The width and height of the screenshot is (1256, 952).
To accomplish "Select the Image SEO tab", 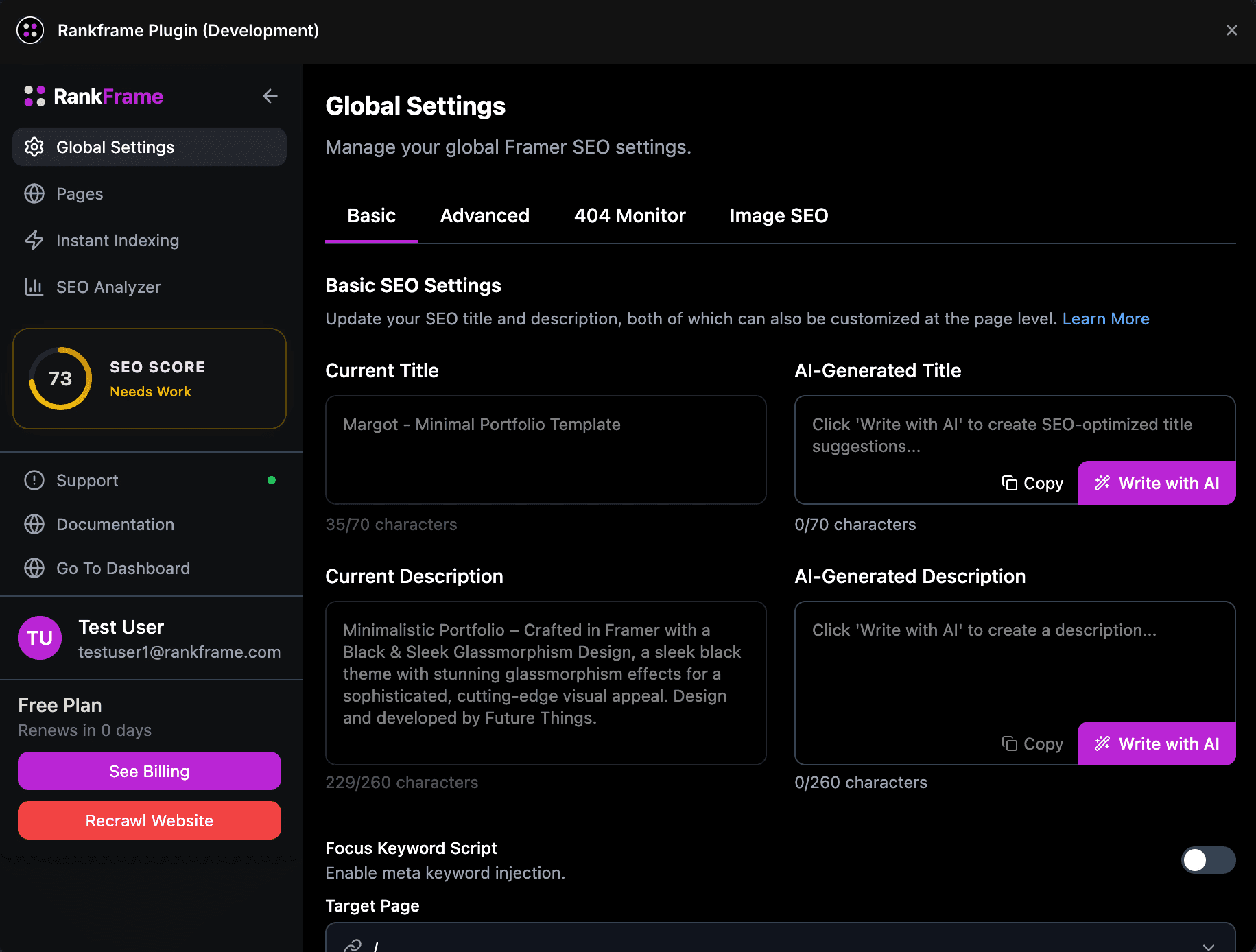I will pyautogui.click(x=779, y=215).
